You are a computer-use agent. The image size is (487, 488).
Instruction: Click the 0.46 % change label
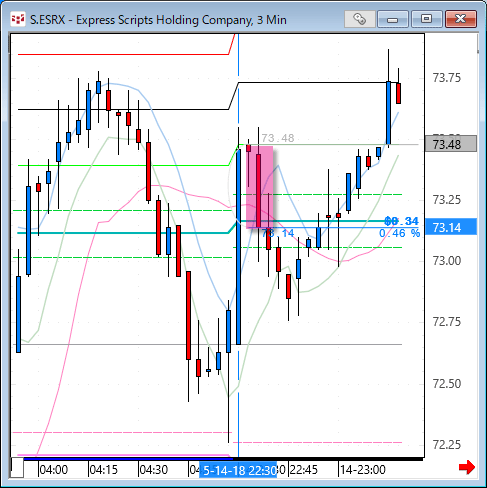tap(399, 233)
